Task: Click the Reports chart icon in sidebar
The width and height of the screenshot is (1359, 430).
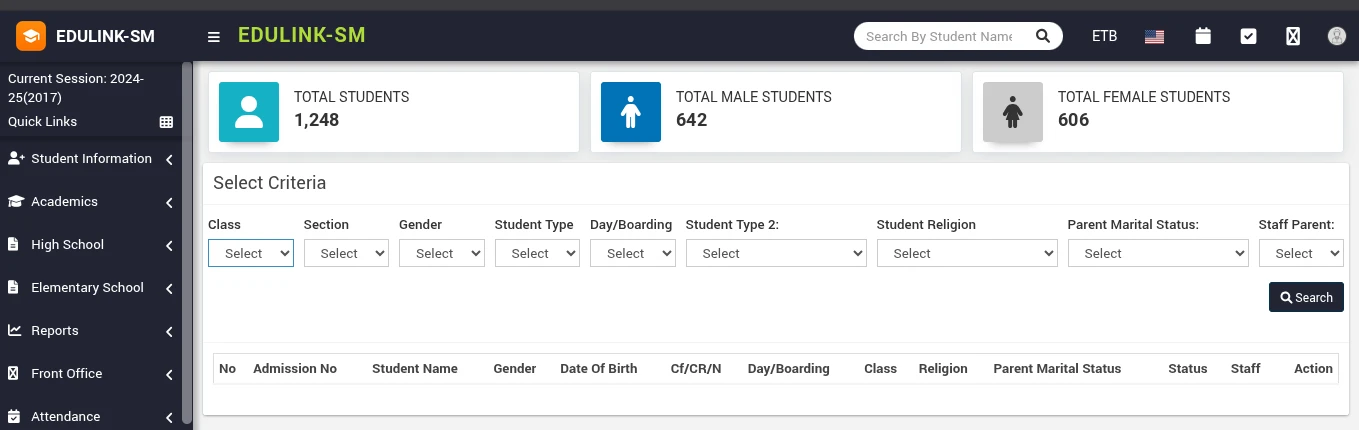Action: coord(15,330)
